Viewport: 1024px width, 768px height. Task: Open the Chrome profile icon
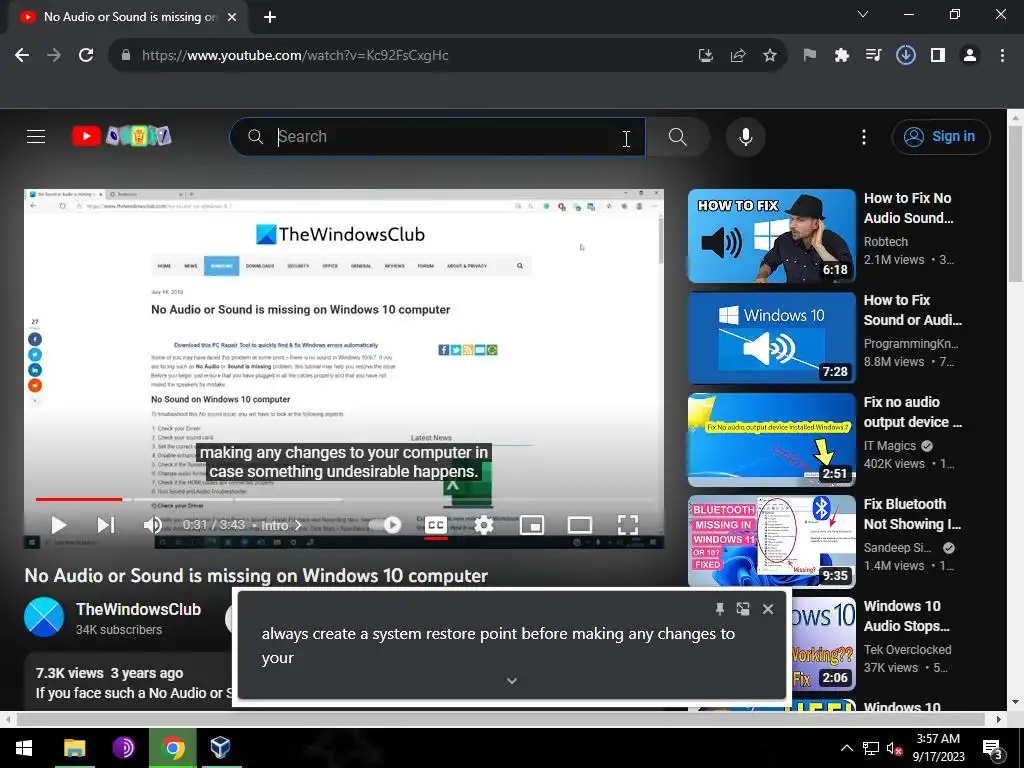click(970, 56)
